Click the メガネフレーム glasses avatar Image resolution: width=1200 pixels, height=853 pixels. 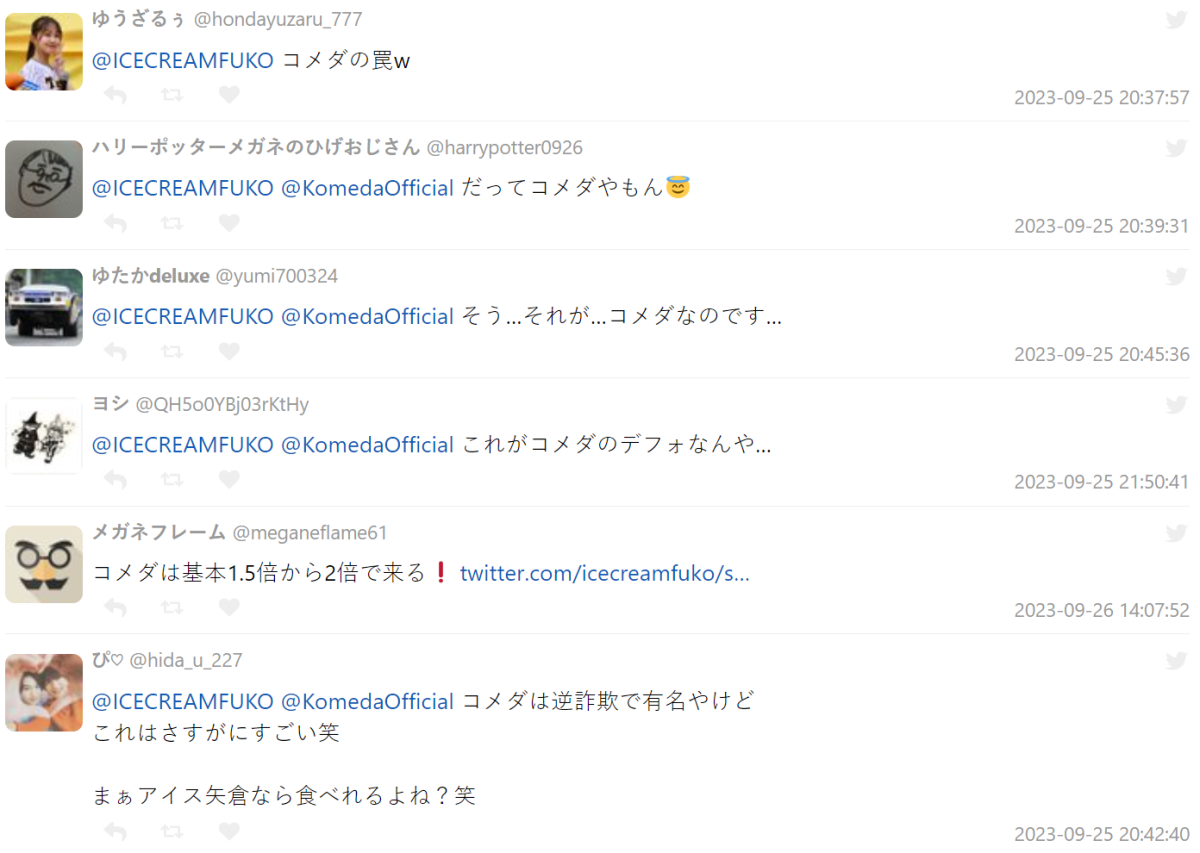tap(44, 564)
